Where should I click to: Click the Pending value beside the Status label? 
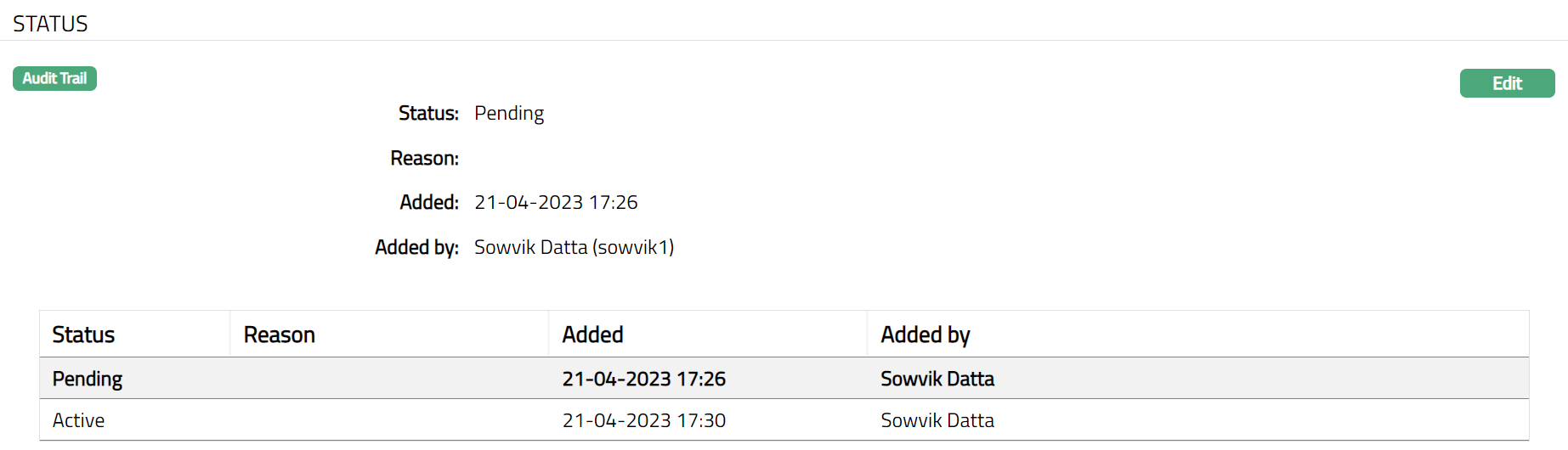509,114
